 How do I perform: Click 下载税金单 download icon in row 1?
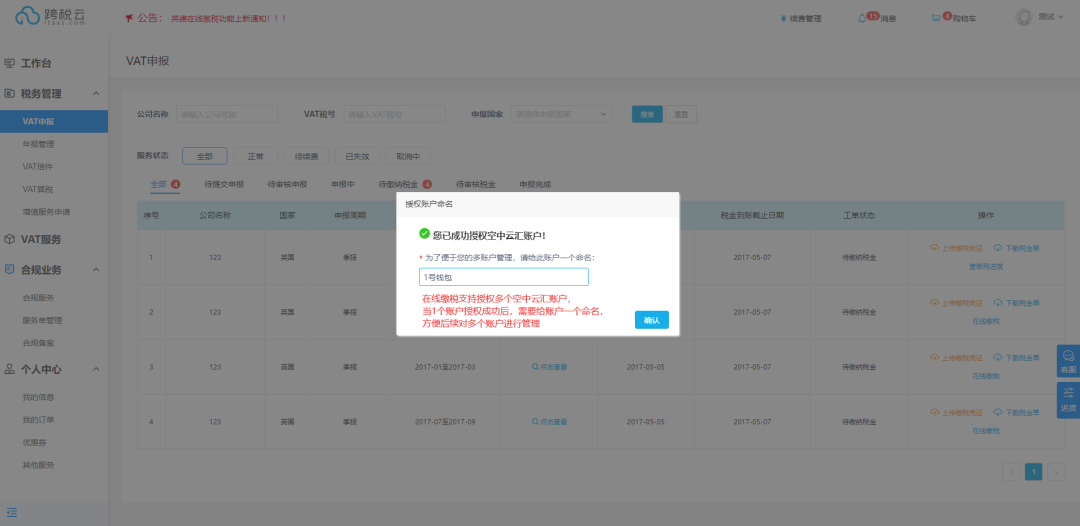tap(998, 248)
